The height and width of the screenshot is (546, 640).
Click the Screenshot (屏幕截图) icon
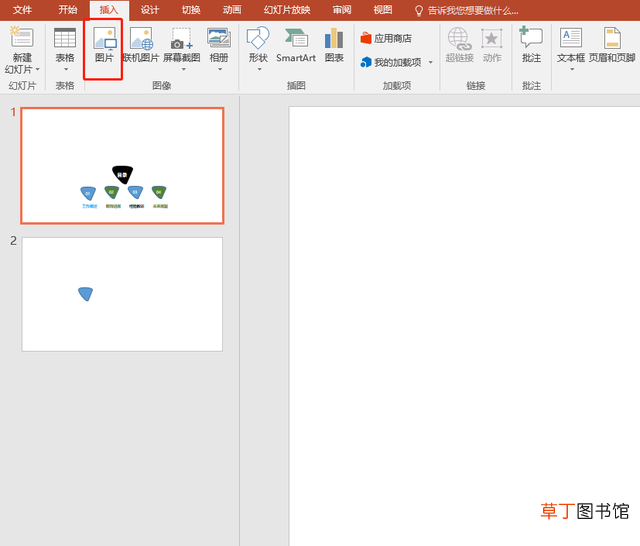181,38
